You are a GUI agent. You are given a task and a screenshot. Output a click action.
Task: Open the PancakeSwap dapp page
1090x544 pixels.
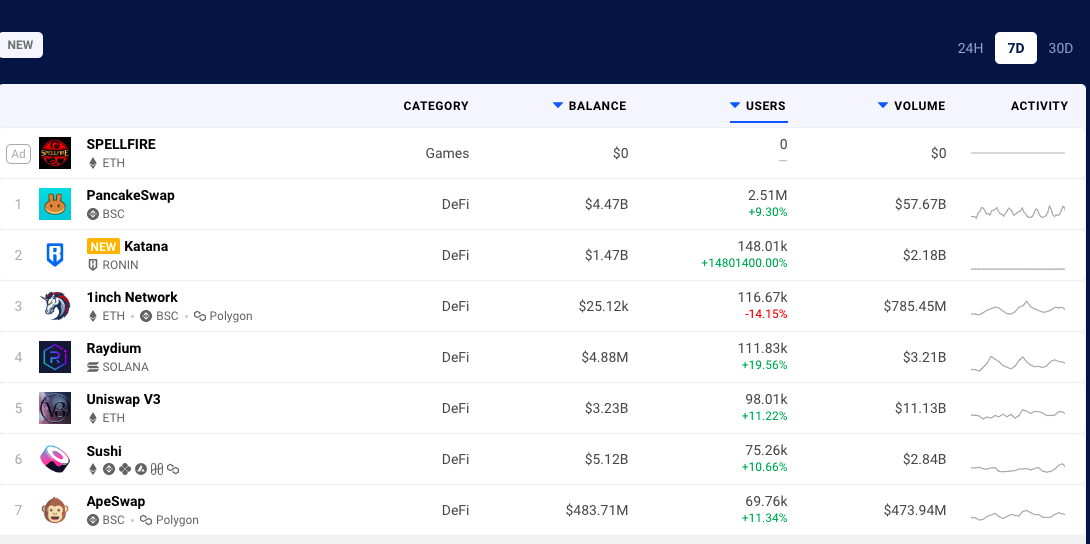pos(131,195)
